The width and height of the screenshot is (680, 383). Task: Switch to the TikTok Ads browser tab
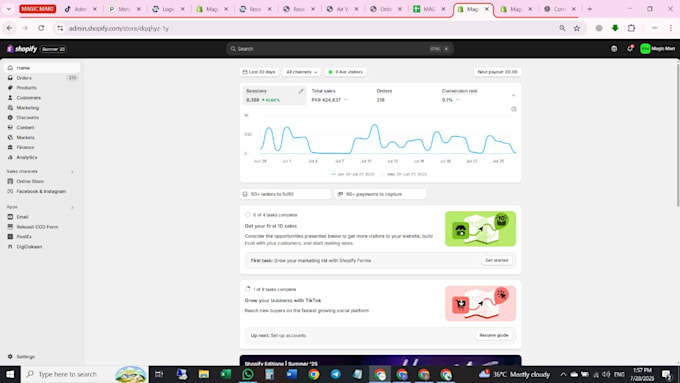tap(81, 9)
